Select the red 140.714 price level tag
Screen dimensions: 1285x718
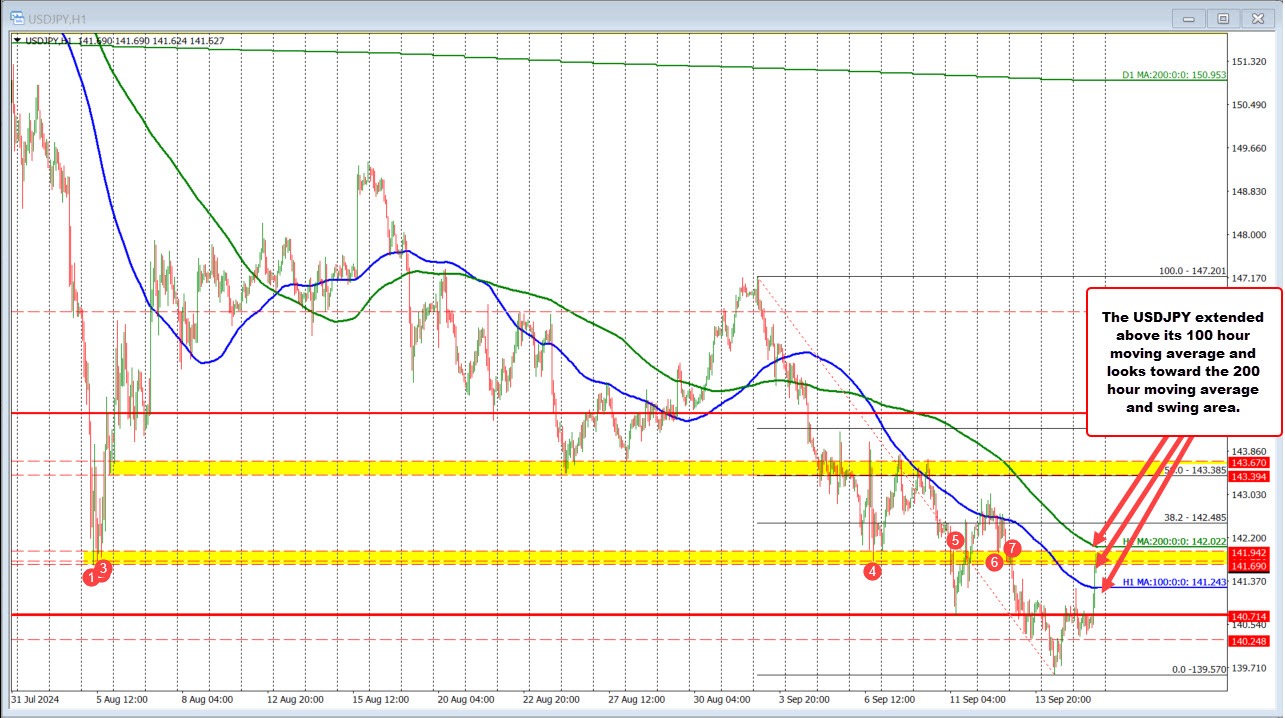pyautogui.click(x=1249, y=617)
